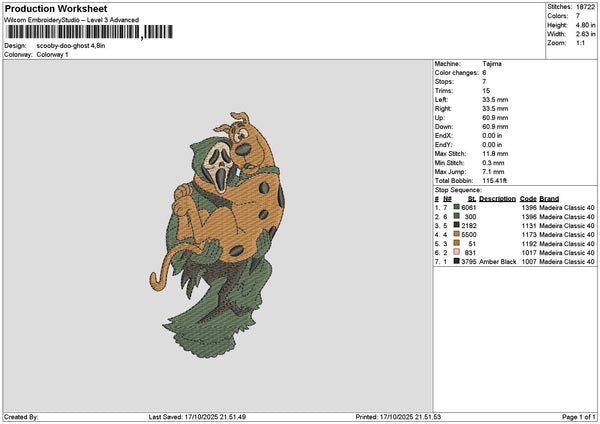Pick the green swatch for 300 stitches
The width and height of the screenshot is (600, 424).
(x=457, y=216)
